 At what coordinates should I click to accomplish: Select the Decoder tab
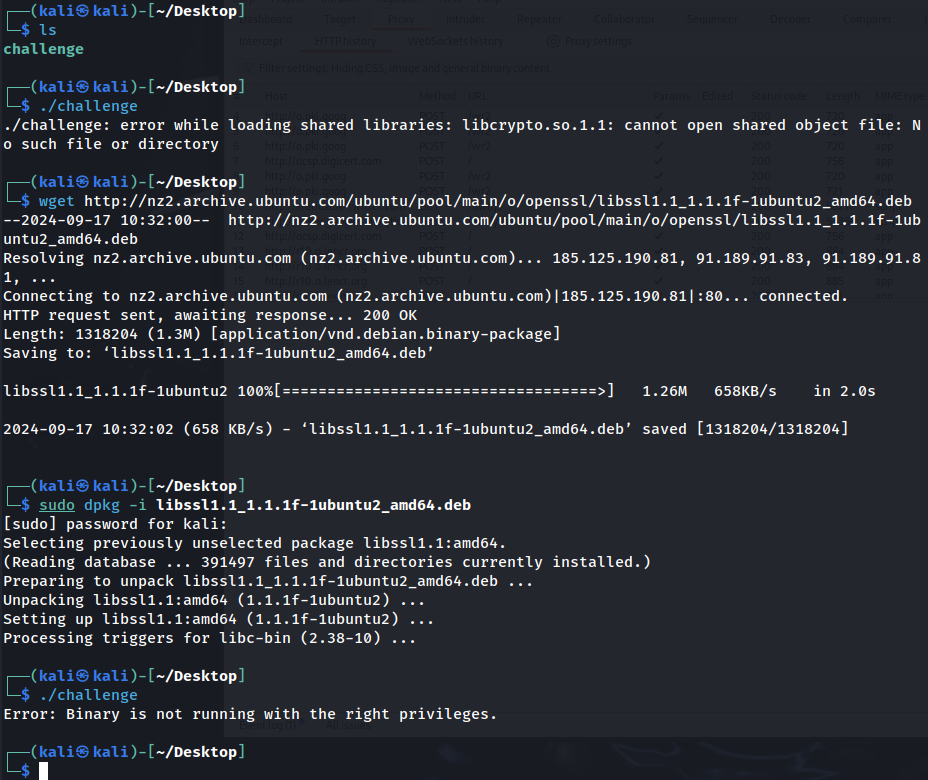(x=790, y=19)
